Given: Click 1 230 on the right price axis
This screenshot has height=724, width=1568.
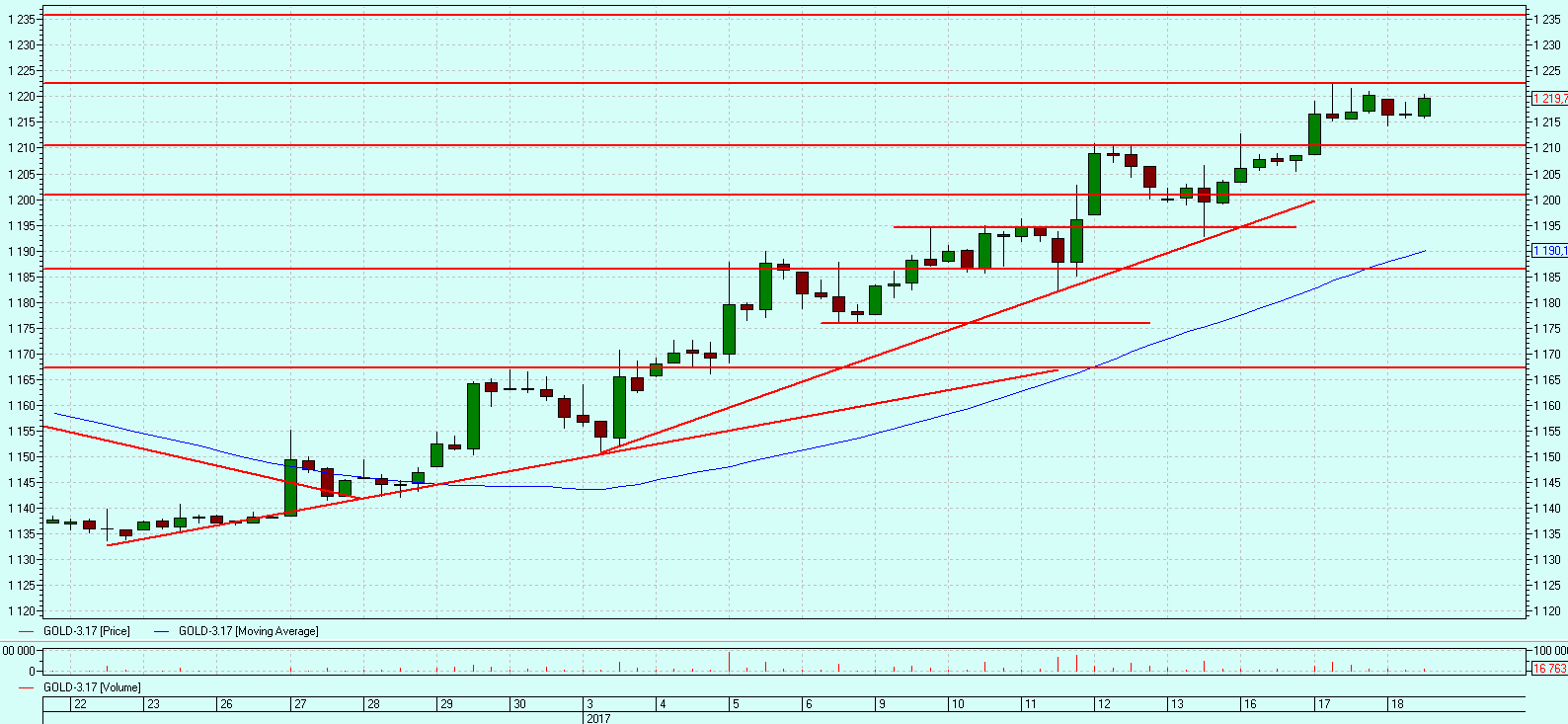Looking at the screenshot, I should pyautogui.click(x=1547, y=44).
